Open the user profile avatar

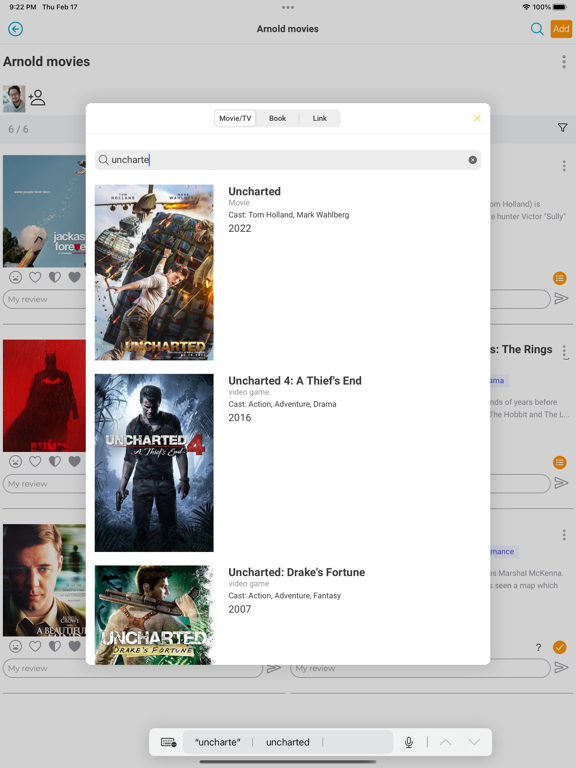14,98
